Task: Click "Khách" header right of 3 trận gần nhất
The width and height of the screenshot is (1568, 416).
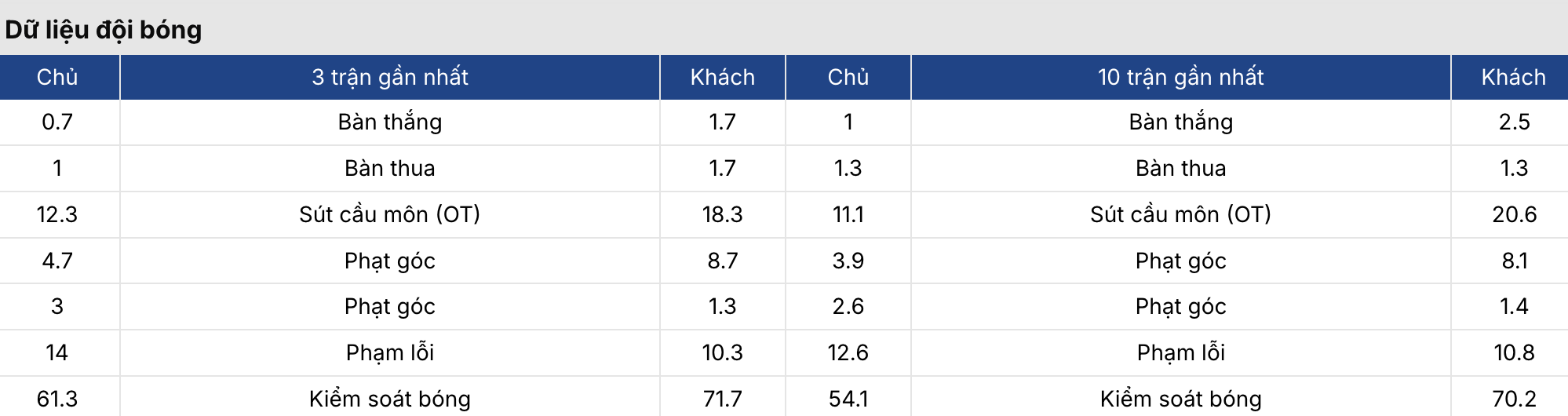Action: tap(722, 77)
